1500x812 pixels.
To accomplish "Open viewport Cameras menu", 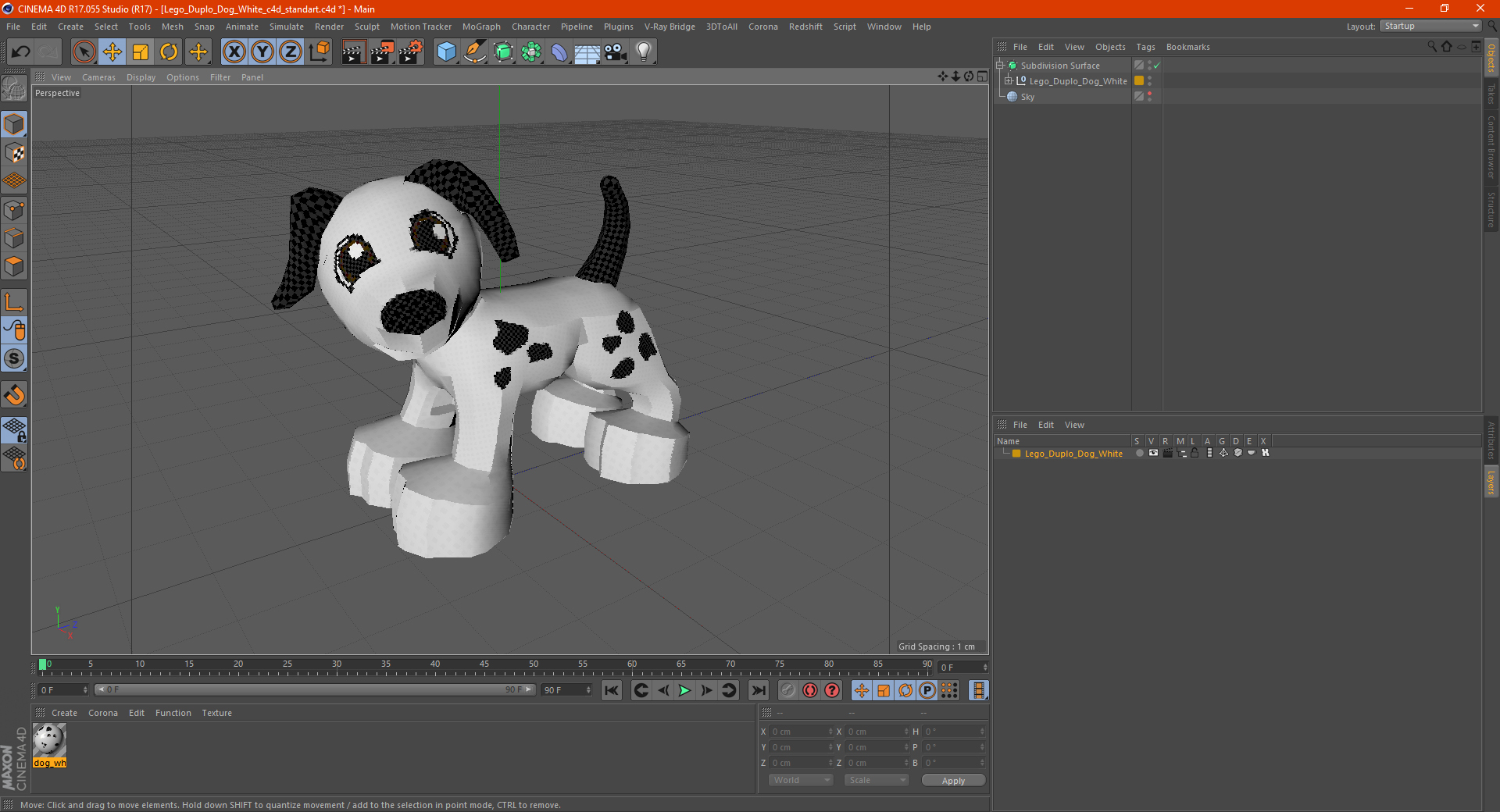I will [98, 77].
